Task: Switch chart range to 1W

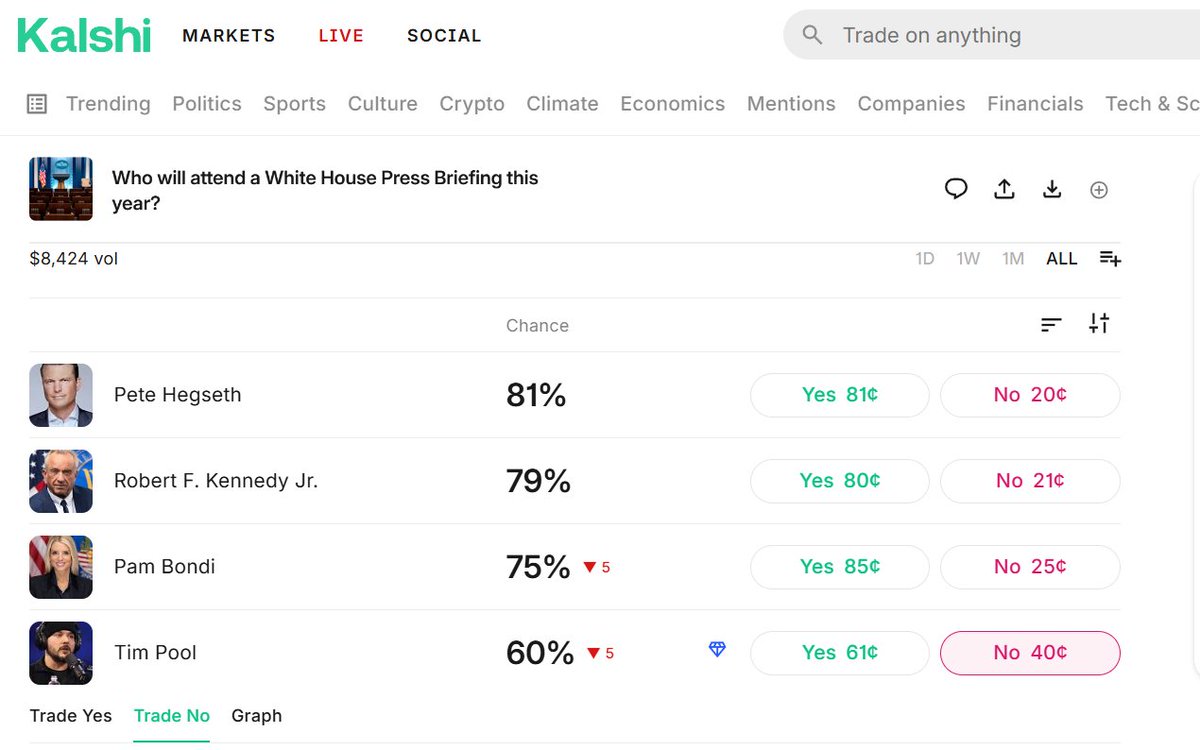Action: point(968,259)
